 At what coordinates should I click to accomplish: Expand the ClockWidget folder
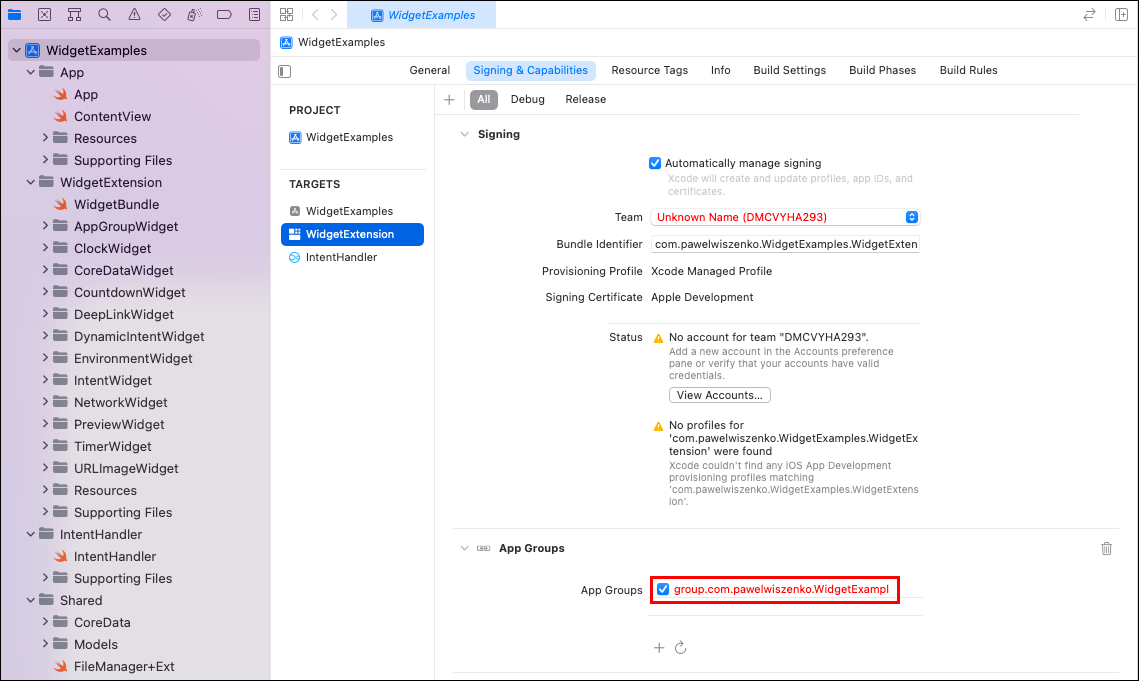pyautogui.click(x=45, y=248)
